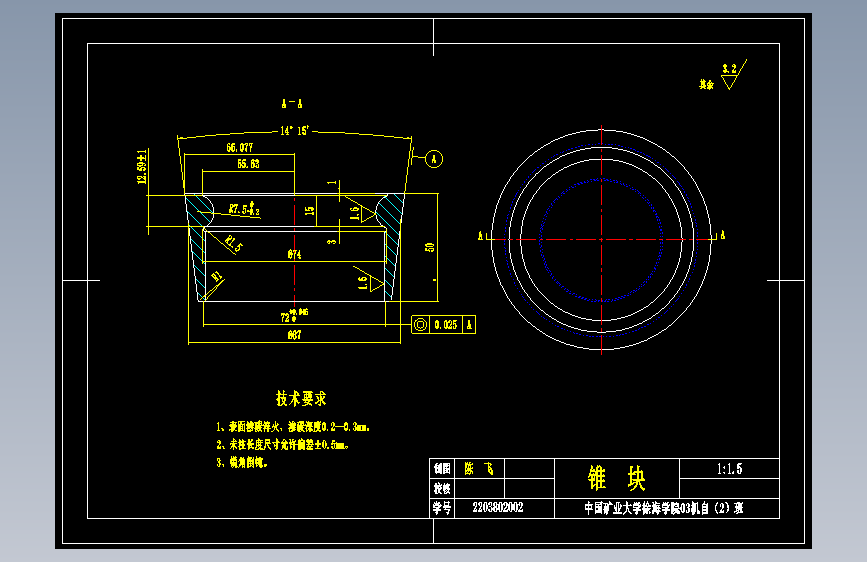This screenshot has height=562, width=867.
Task: Select the upper 1.6 surface roughness symbol
Action: (x=361, y=210)
